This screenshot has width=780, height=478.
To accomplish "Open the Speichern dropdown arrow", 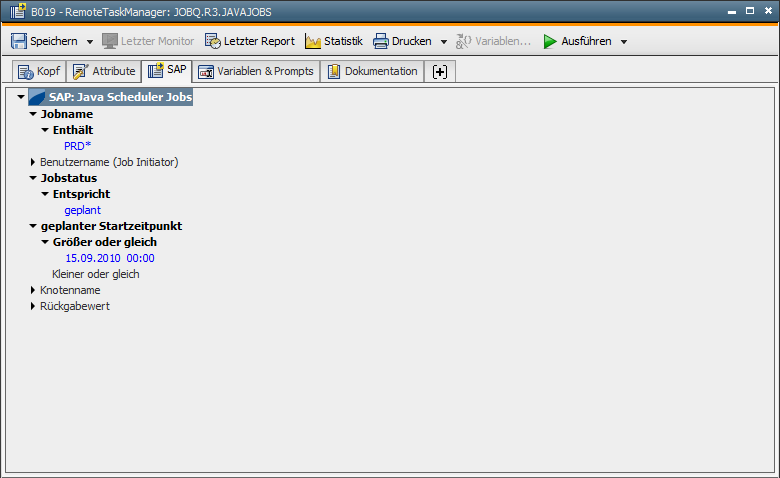I will (90, 42).
